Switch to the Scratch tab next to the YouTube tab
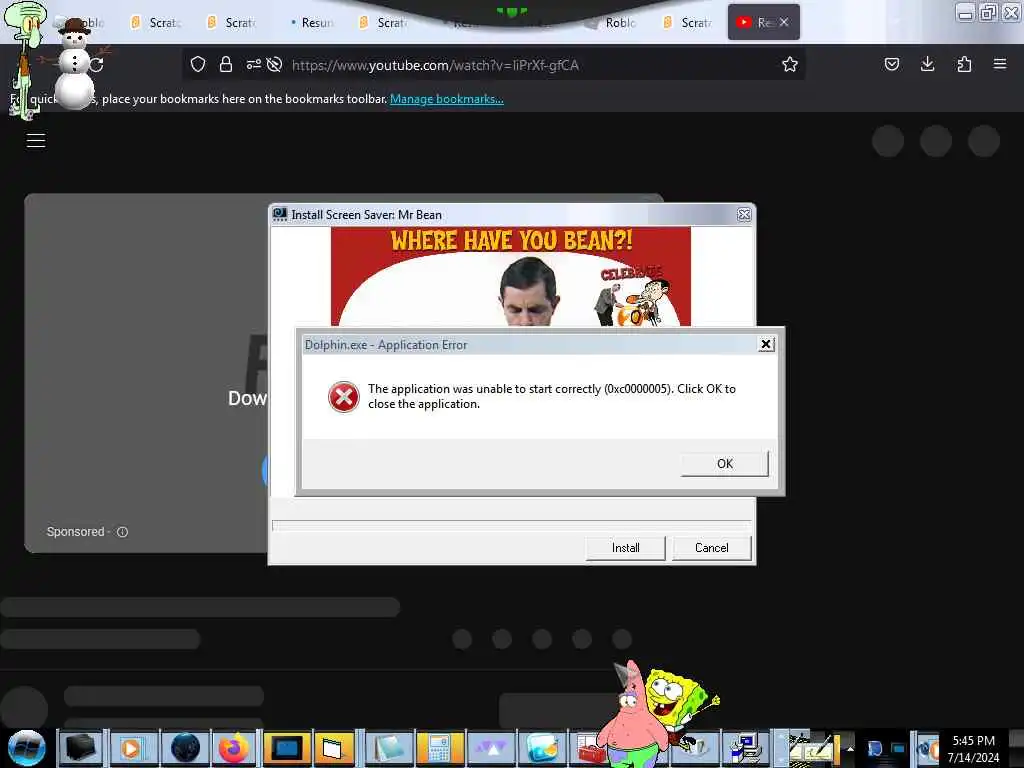The image size is (1024, 768). point(688,23)
